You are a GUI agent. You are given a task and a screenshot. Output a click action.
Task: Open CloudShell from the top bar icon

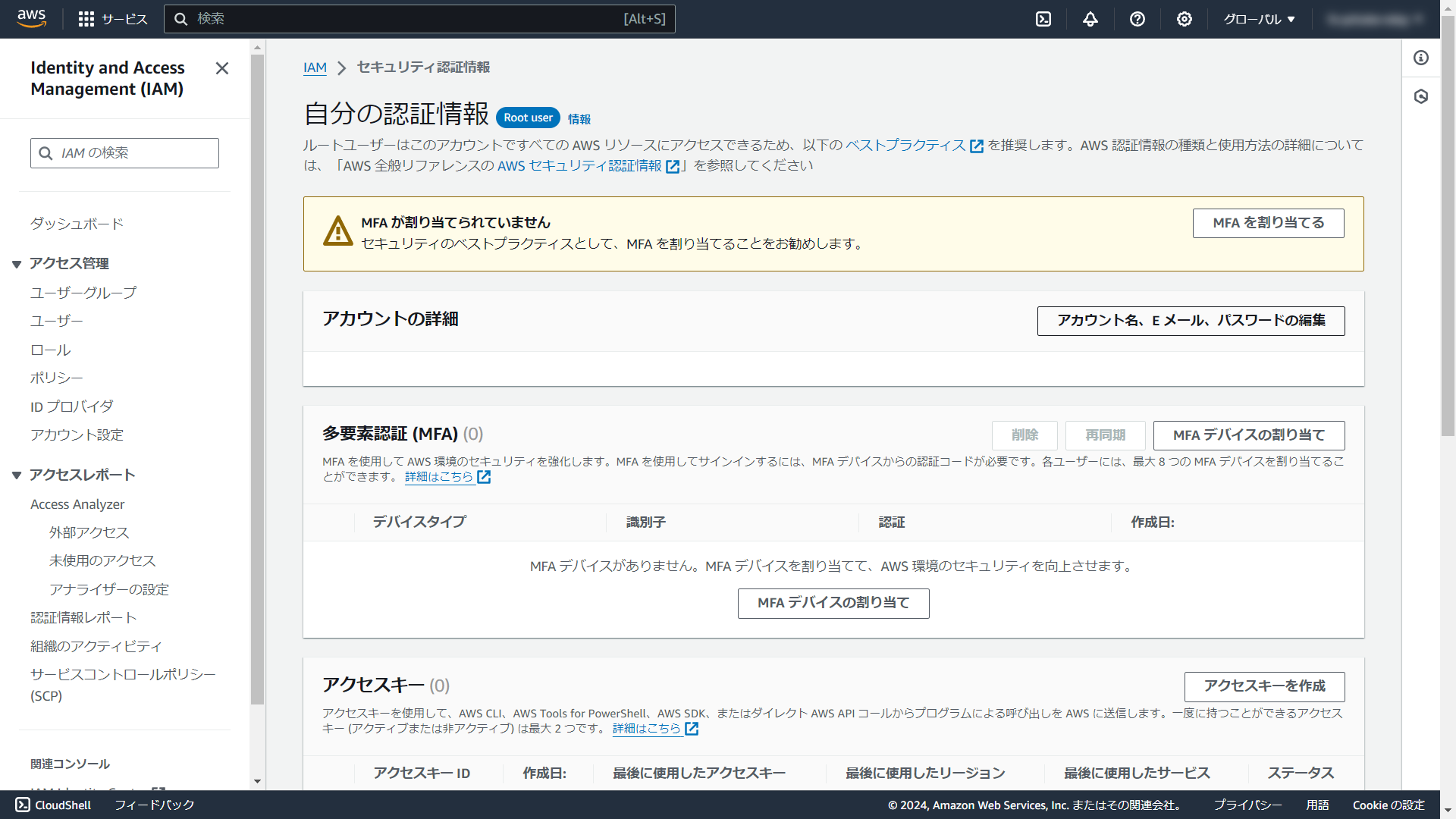click(1043, 19)
